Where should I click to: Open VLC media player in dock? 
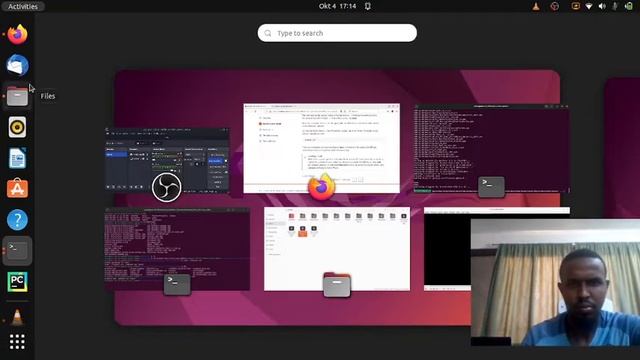(x=17, y=317)
